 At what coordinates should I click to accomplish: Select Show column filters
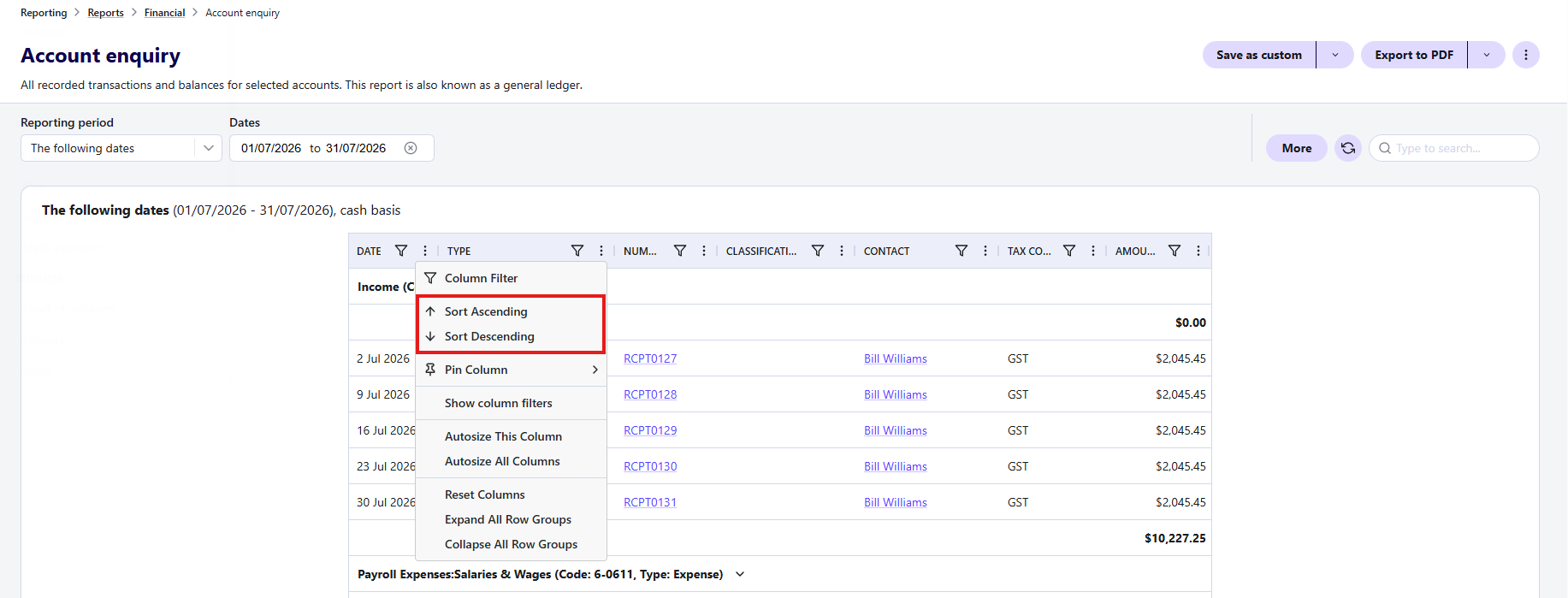[512, 403]
